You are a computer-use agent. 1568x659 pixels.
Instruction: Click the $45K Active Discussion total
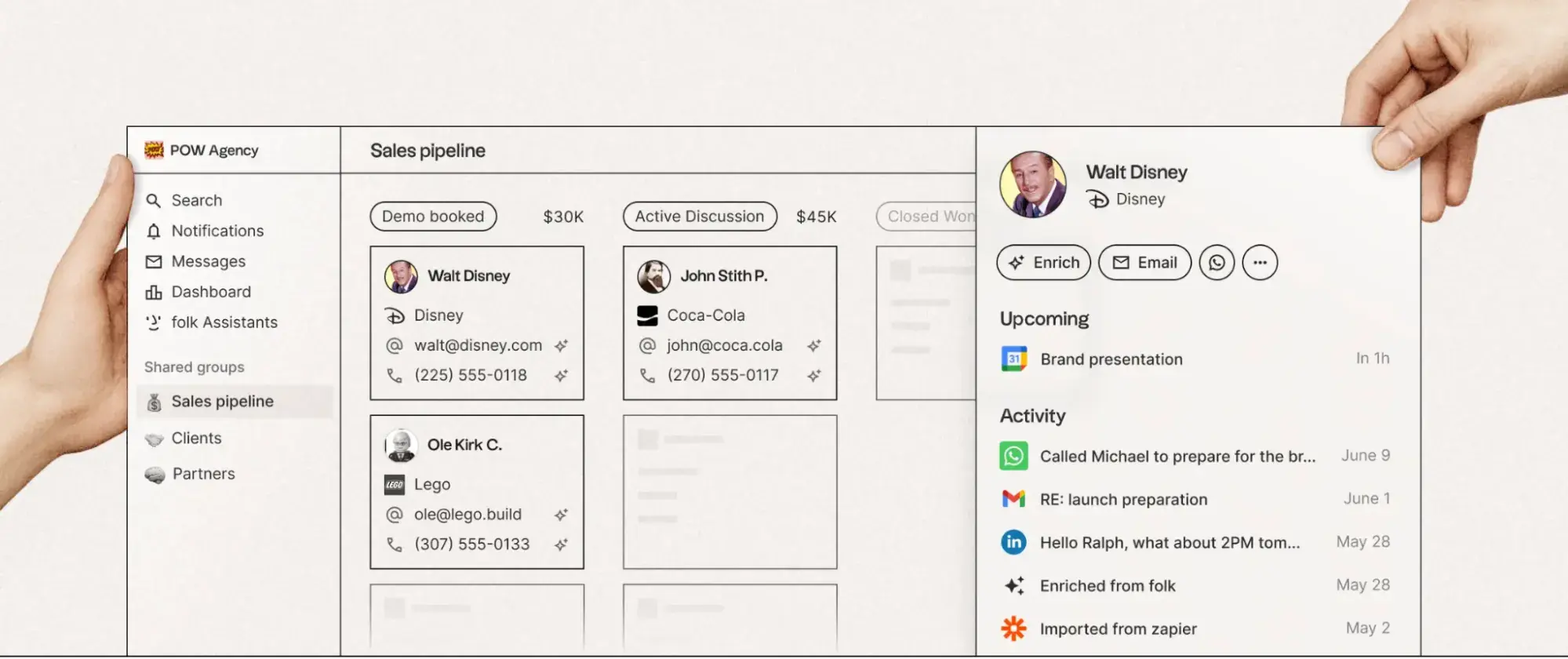click(817, 217)
